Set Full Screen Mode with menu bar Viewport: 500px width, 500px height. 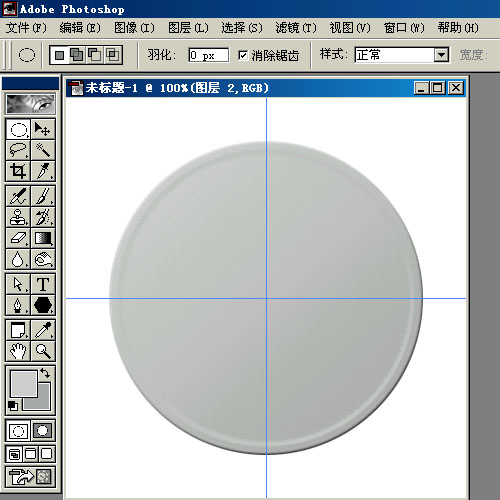tap(31, 454)
